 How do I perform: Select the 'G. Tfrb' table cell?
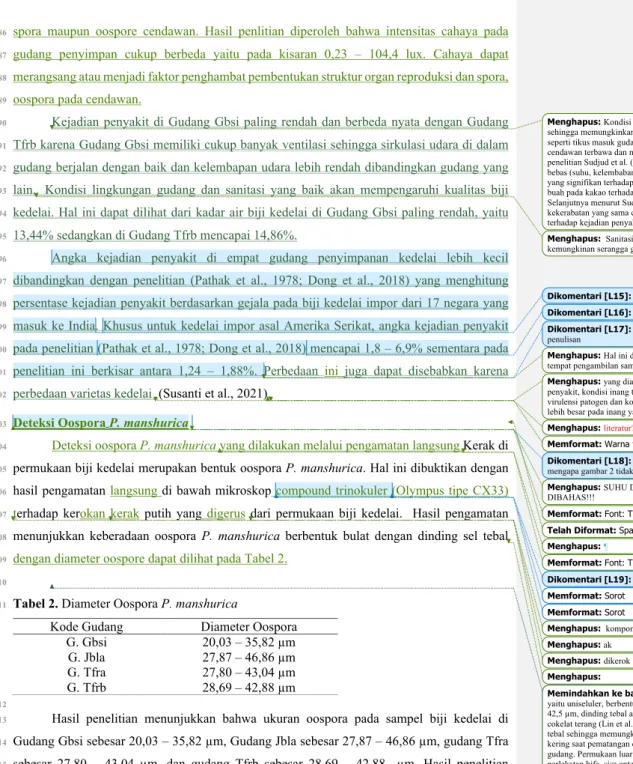click(86, 688)
